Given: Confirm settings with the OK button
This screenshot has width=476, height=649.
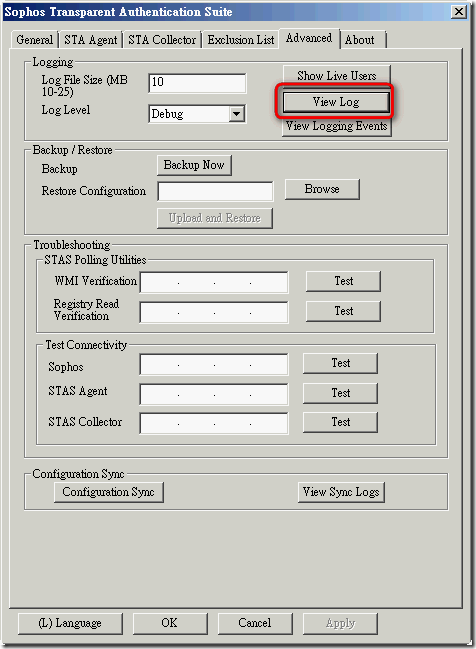Looking at the screenshot, I should click(170, 623).
